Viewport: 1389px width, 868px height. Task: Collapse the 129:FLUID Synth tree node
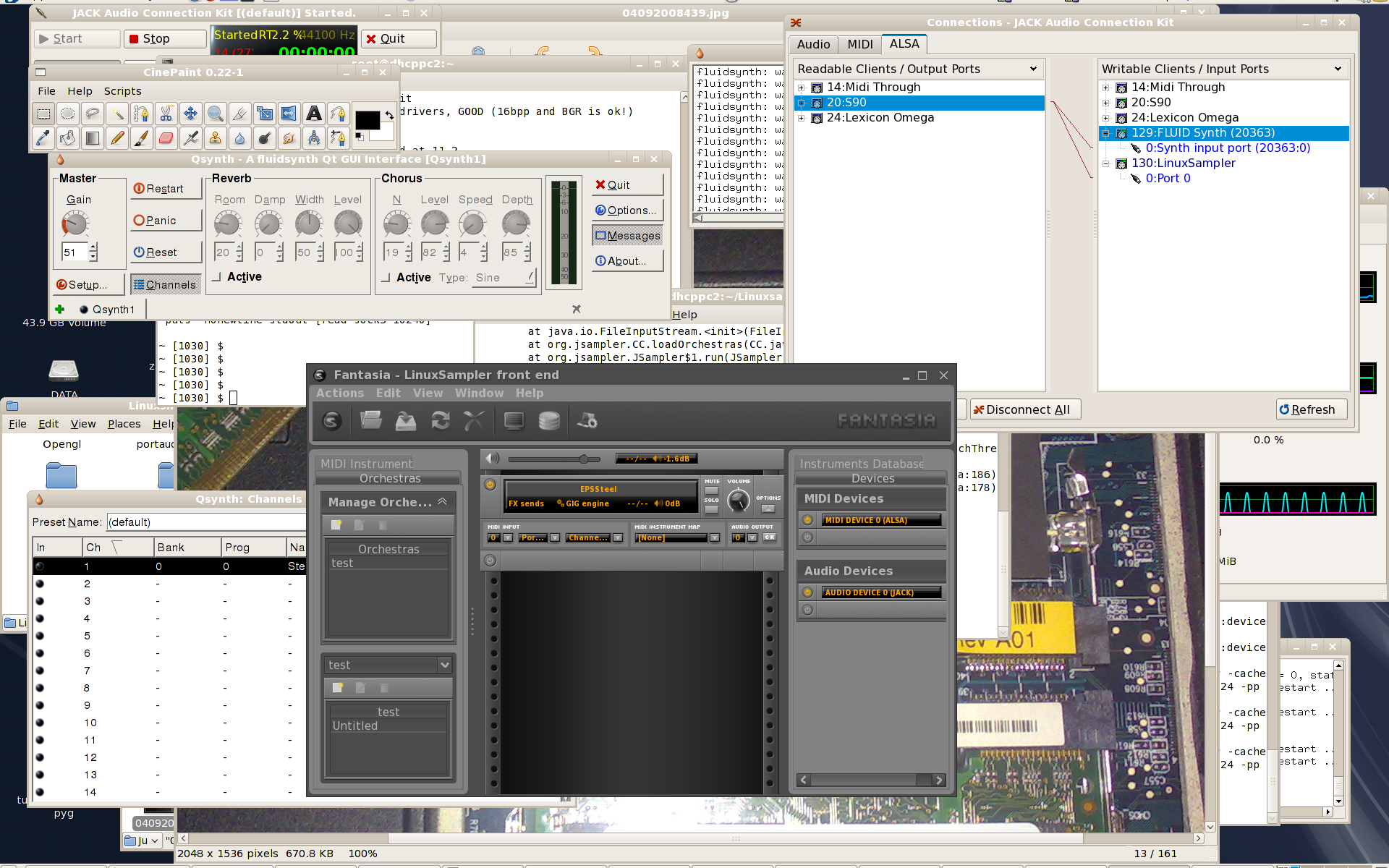tap(1105, 133)
